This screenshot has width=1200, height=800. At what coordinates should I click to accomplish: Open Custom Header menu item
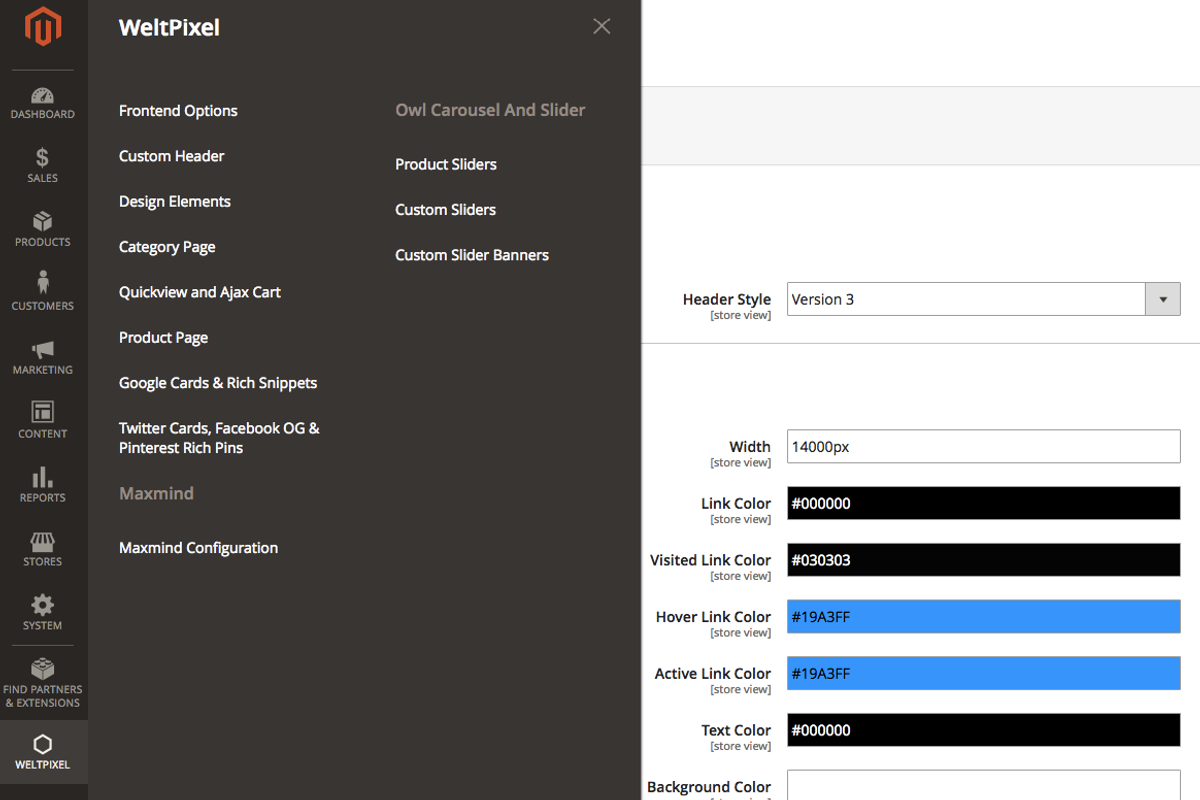coord(172,156)
